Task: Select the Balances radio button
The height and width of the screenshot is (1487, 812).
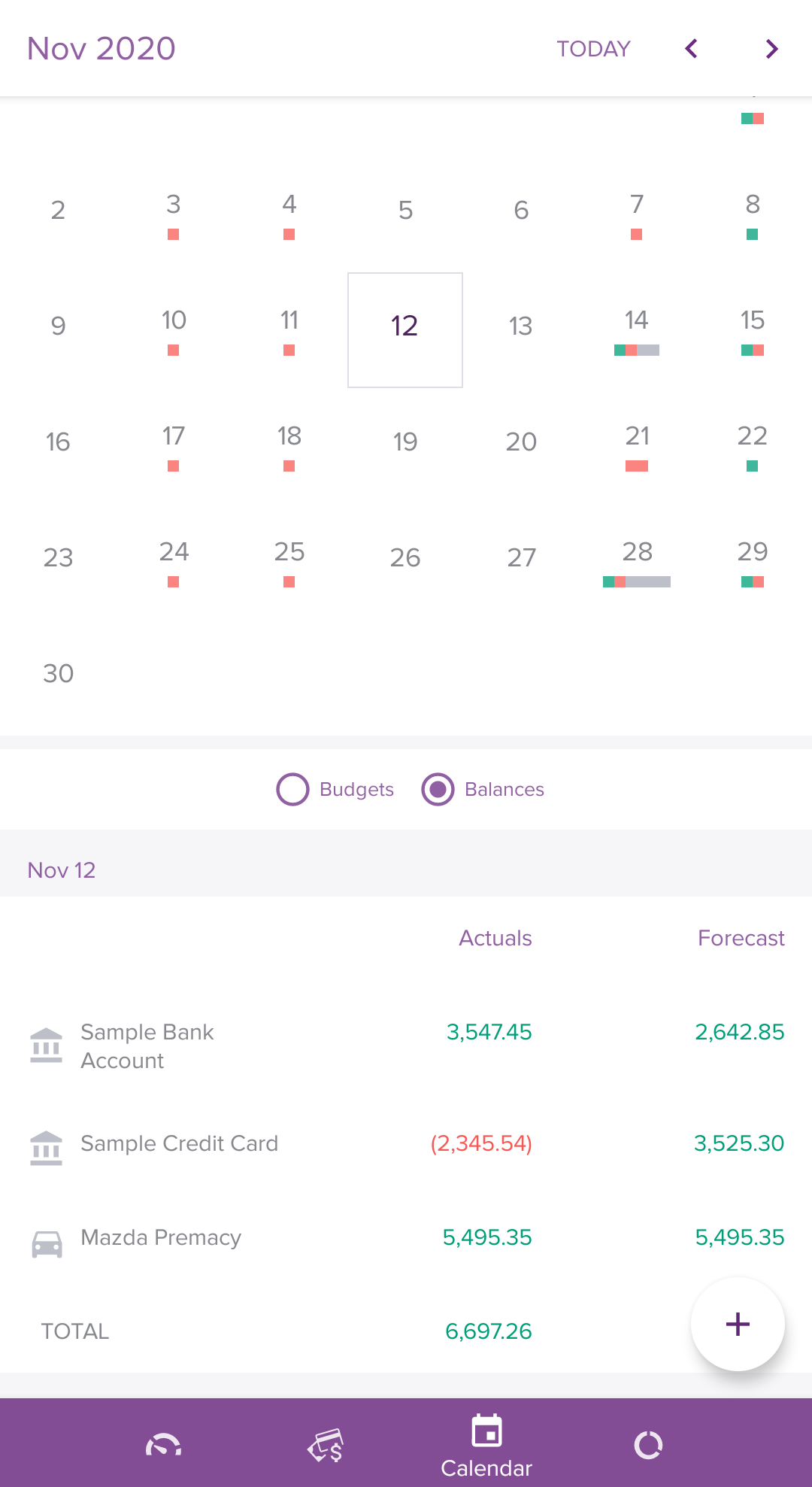Action: [438, 789]
